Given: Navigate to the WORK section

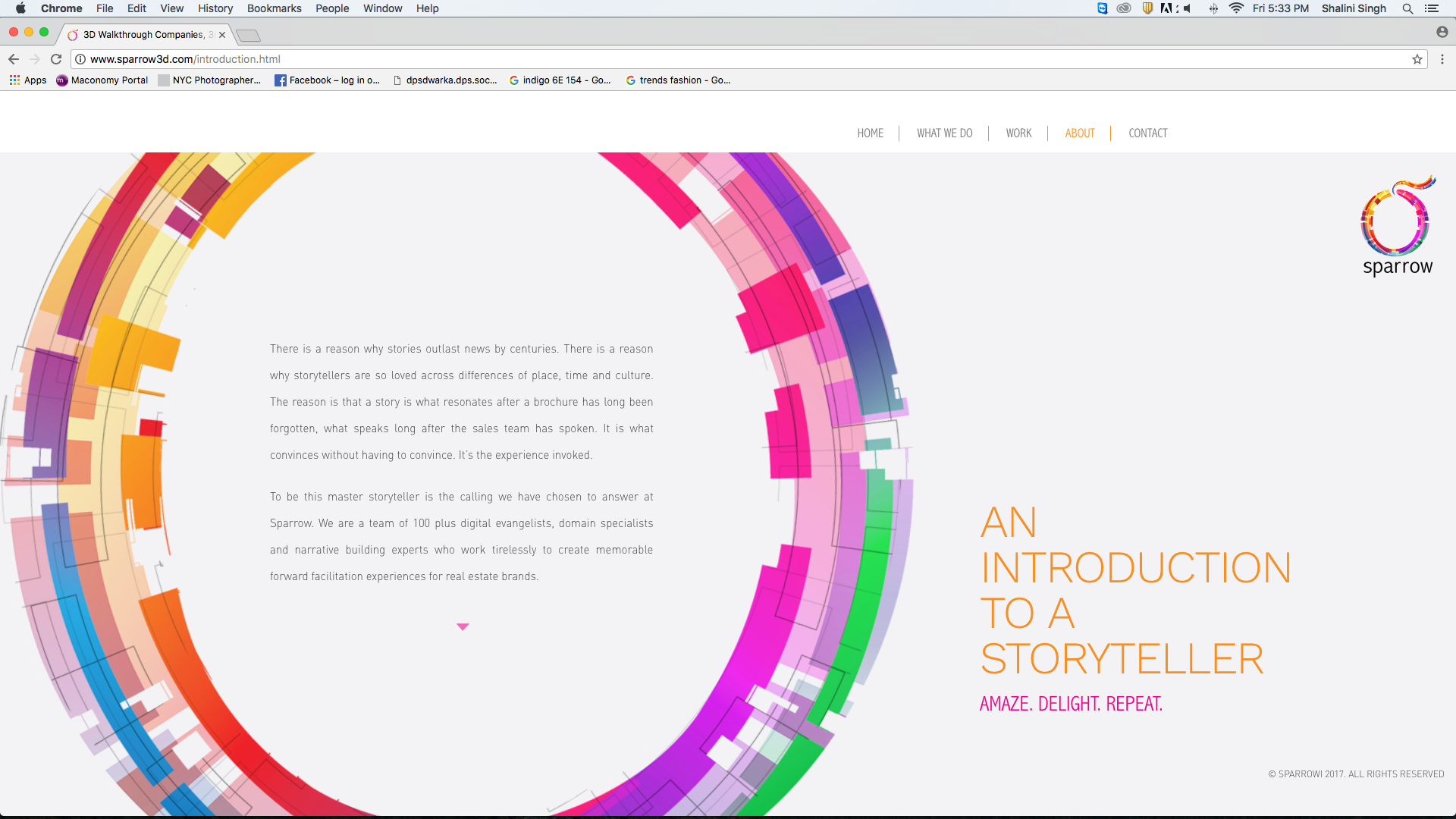Looking at the screenshot, I should click(1018, 133).
